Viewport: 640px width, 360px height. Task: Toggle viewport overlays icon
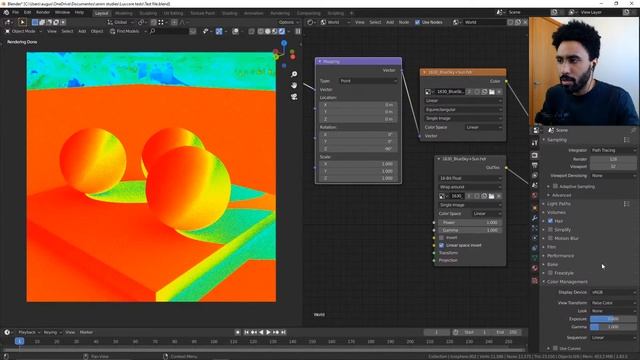[236, 31]
